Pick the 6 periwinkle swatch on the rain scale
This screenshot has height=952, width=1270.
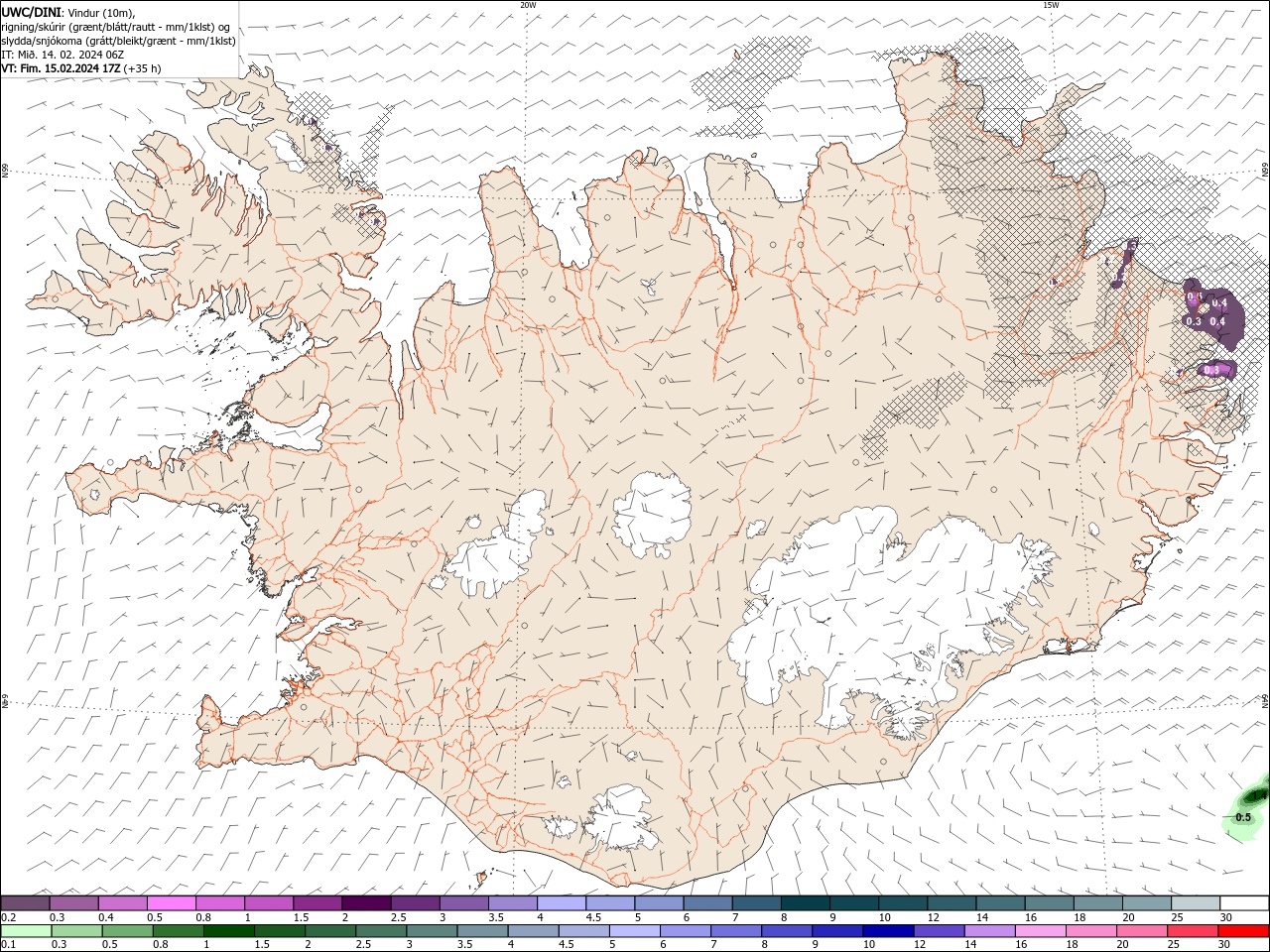pyautogui.click(x=684, y=931)
